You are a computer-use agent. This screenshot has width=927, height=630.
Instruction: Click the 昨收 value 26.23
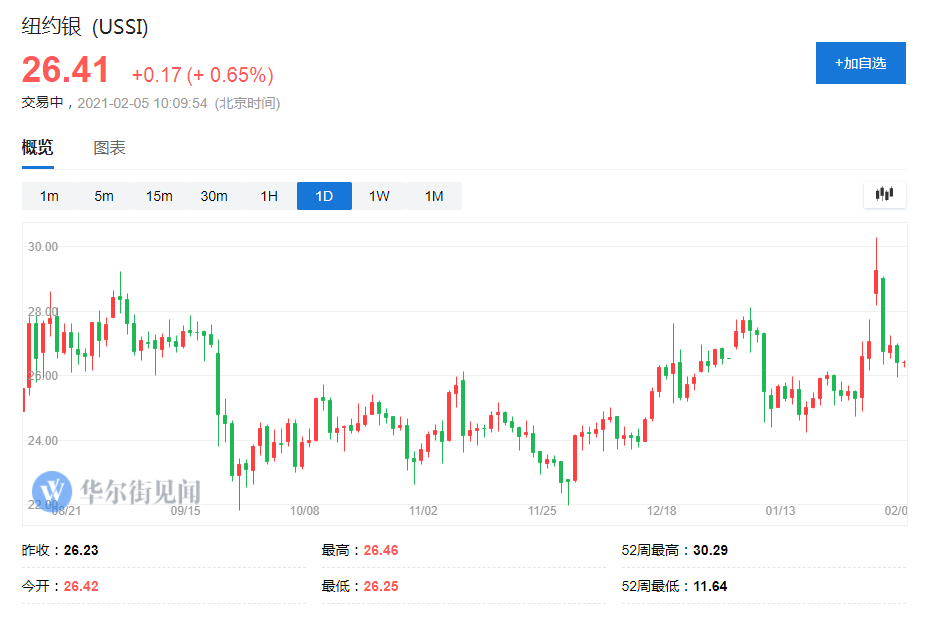click(x=81, y=550)
